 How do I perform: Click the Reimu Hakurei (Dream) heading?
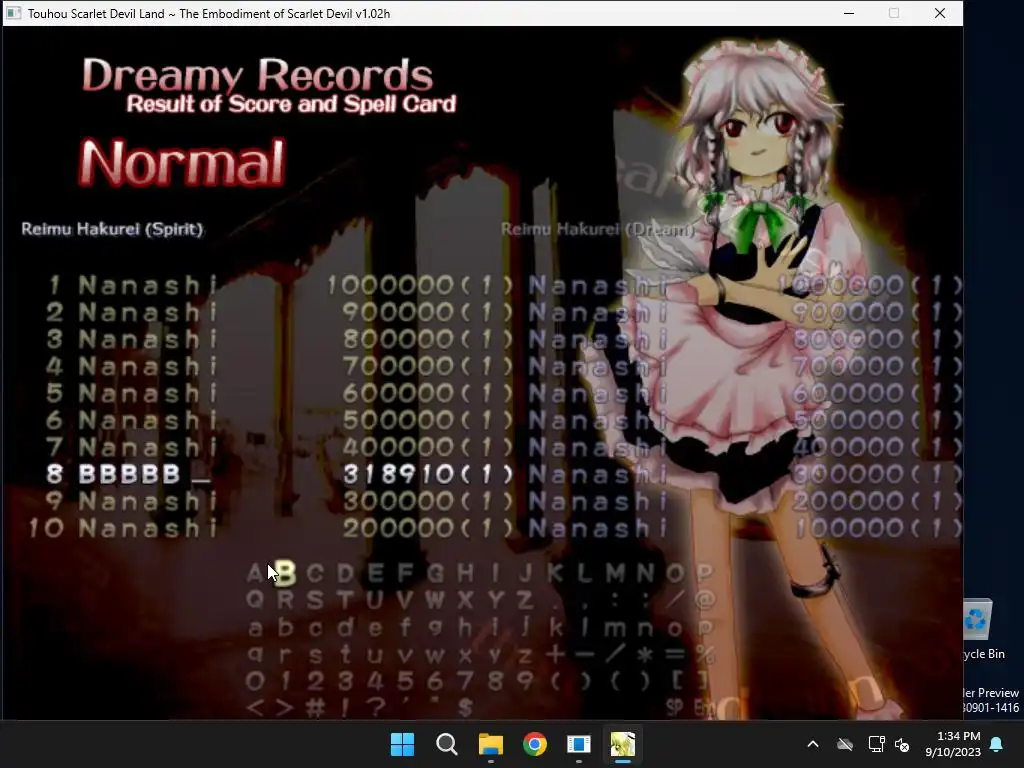click(x=598, y=229)
